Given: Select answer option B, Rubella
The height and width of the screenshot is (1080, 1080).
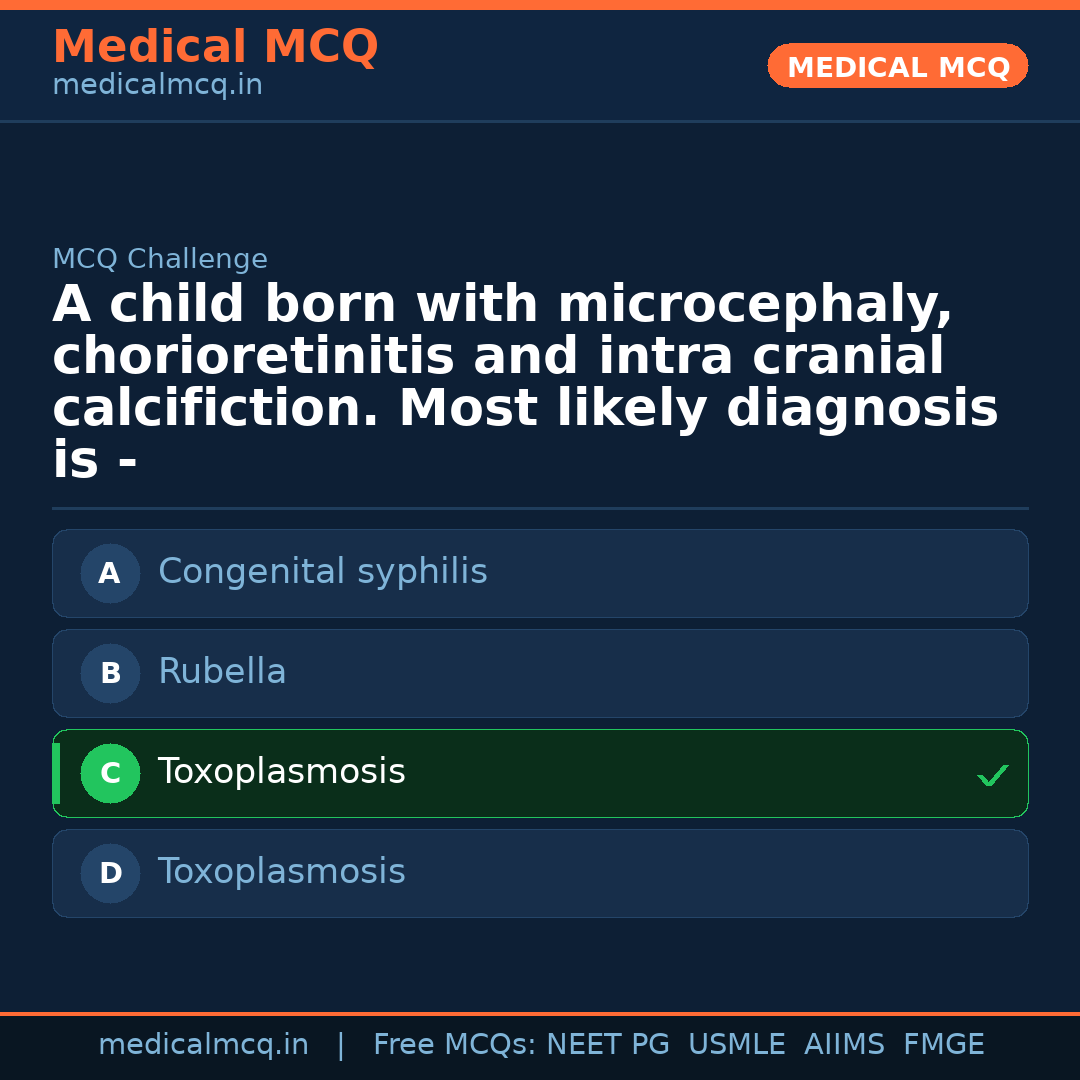Looking at the screenshot, I should point(540,673).
